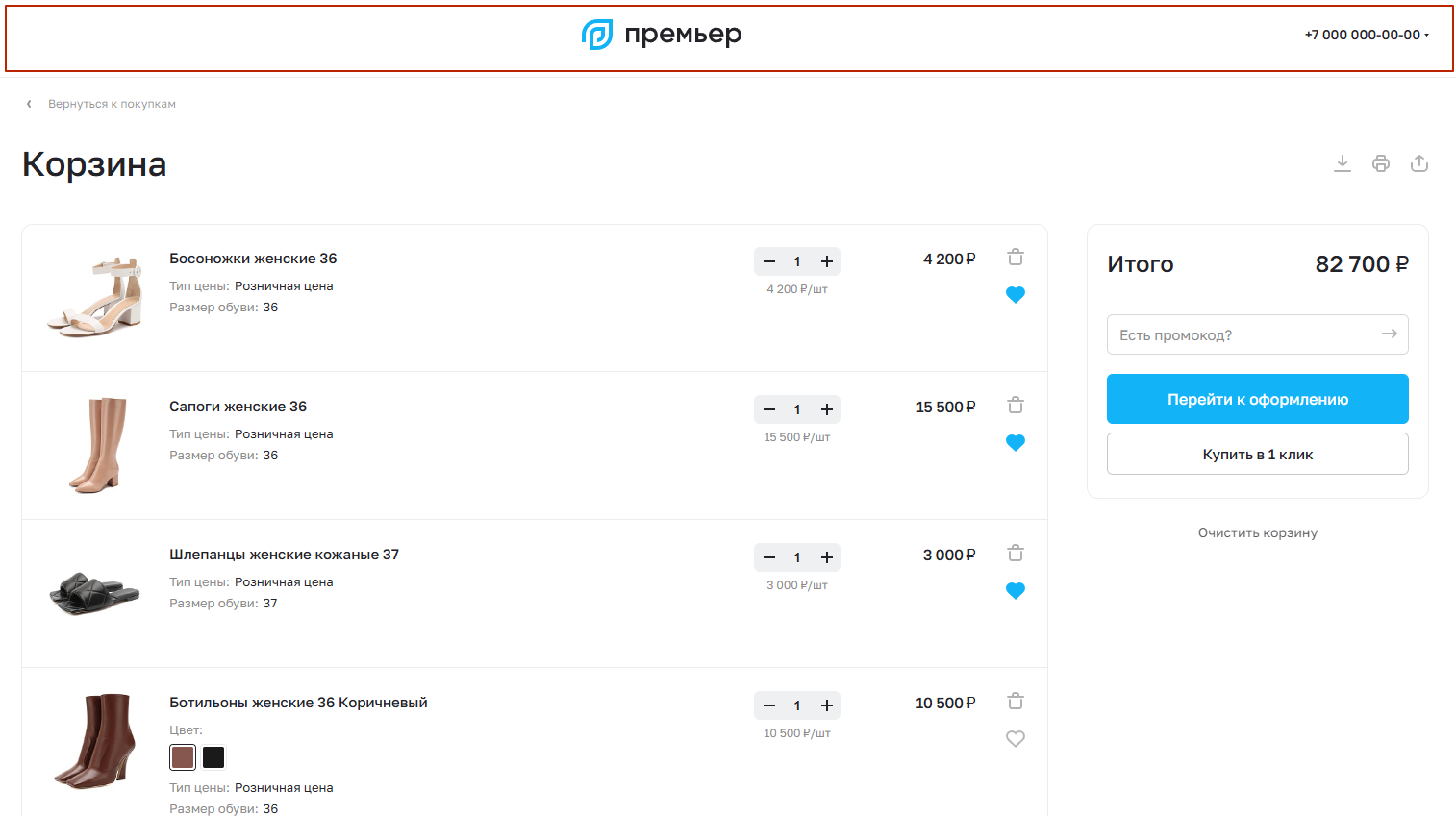Select the 4 200 ₽ price of Босоножки
Screen dimensions: 1456x816
[x=949, y=260]
